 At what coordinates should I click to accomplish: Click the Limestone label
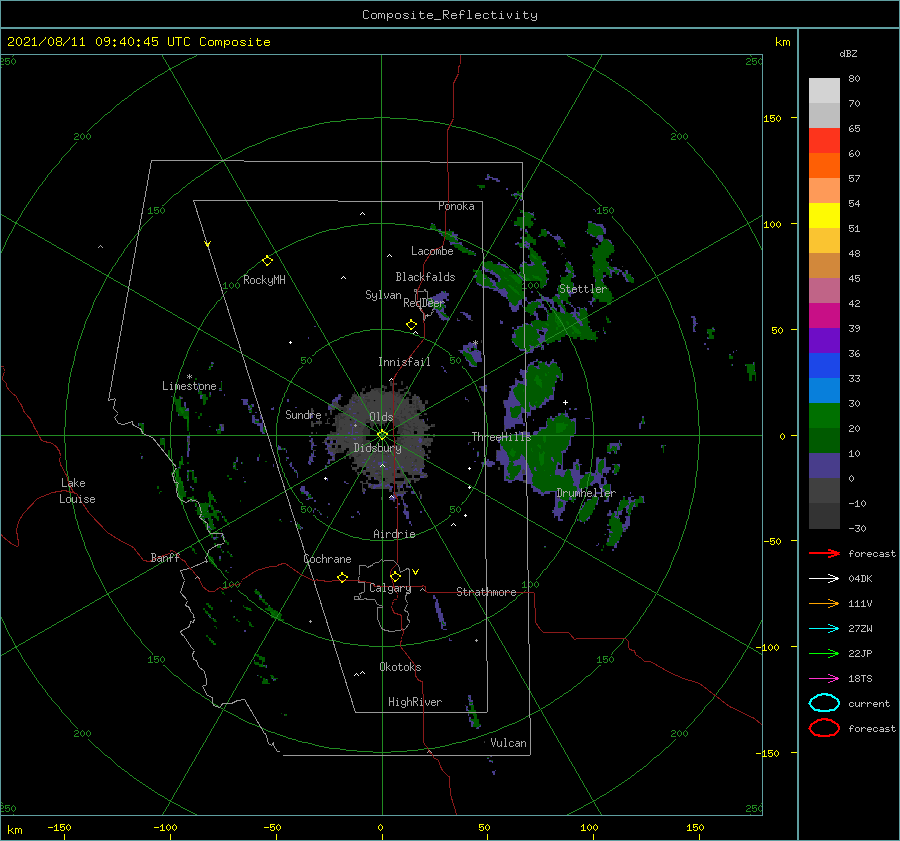(x=189, y=386)
